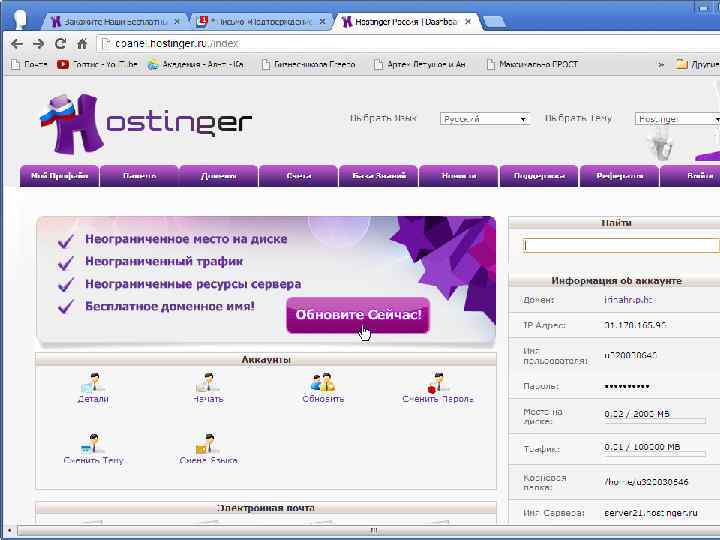Viewport: 720px width, 540px height.
Task: Open the База Знаний menu item
Action: 379,176
